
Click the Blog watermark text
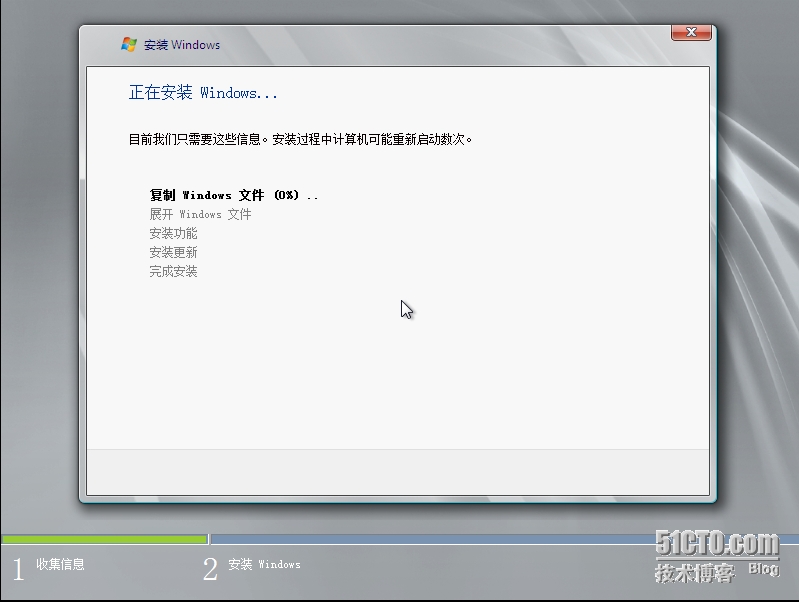[x=763, y=569]
